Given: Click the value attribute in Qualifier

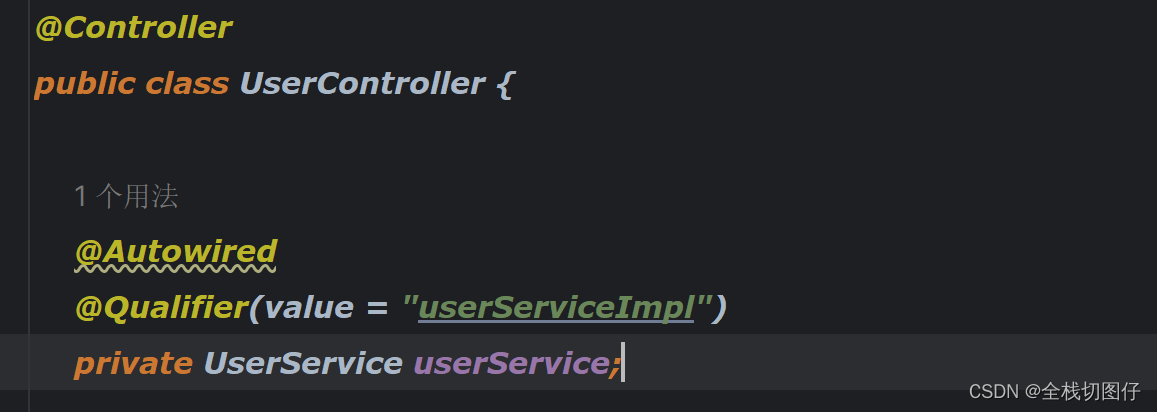Looking at the screenshot, I should [x=308, y=307].
